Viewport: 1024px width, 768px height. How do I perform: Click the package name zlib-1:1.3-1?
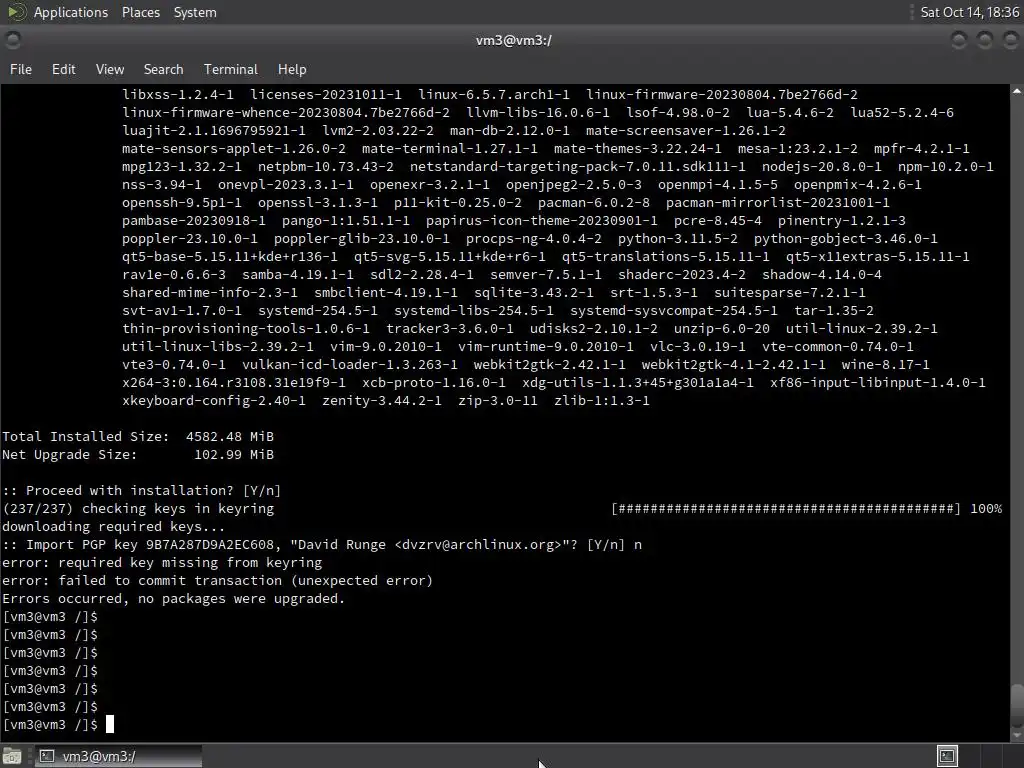point(601,401)
